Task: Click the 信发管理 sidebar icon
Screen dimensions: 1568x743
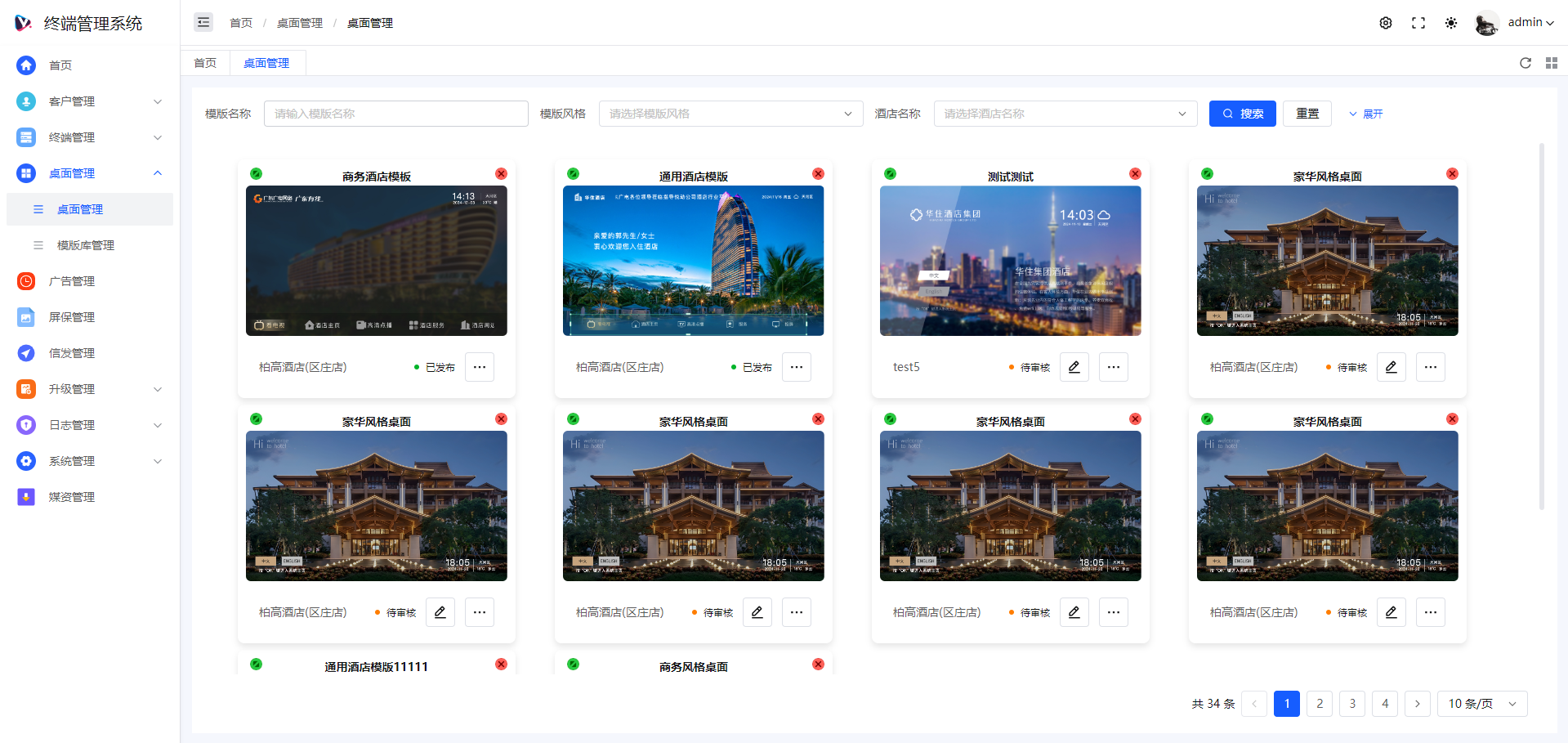Action: click(26, 353)
